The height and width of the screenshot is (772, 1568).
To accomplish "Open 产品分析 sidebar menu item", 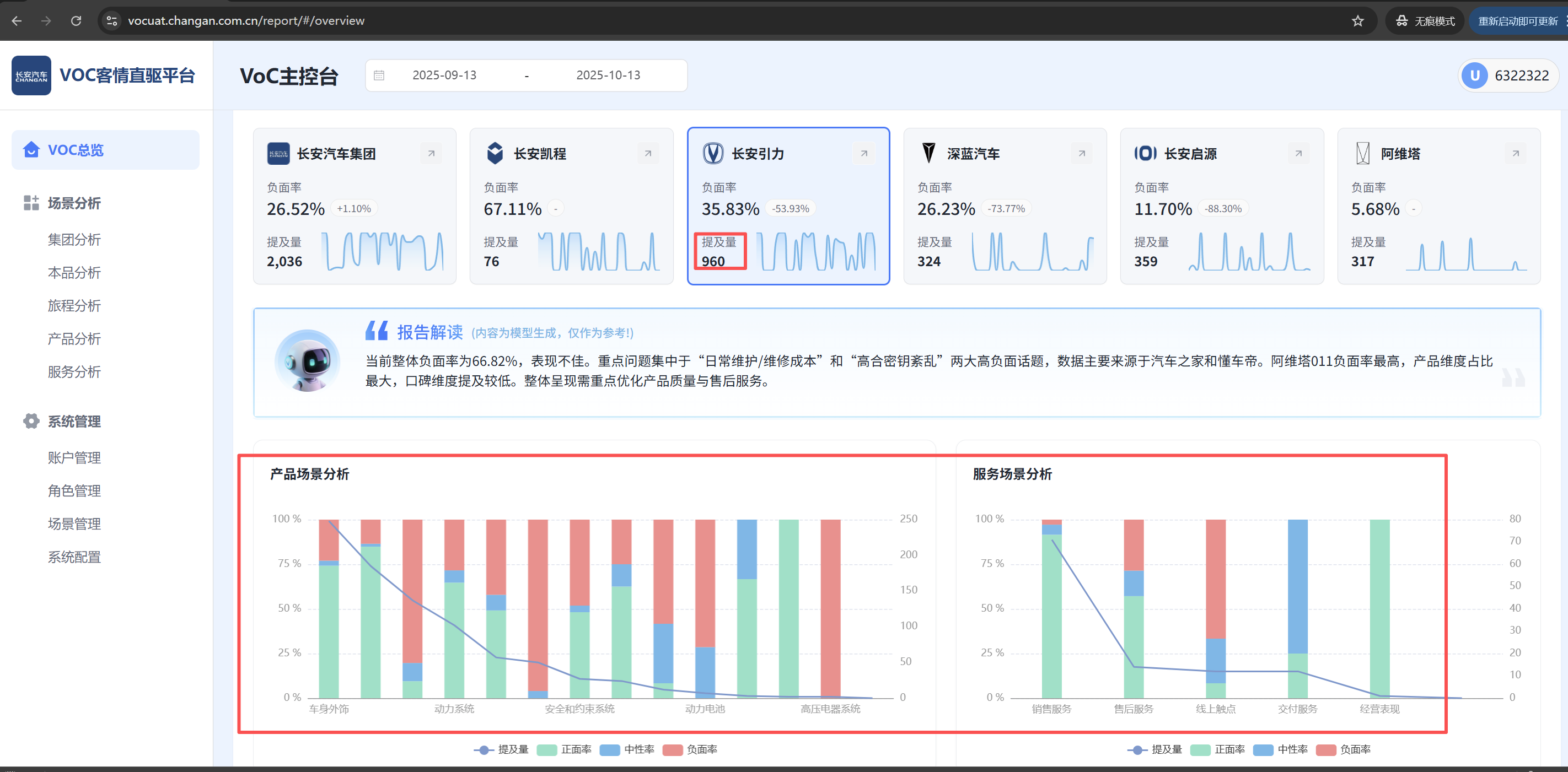I will pyautogui.click(x=74, y=339).
